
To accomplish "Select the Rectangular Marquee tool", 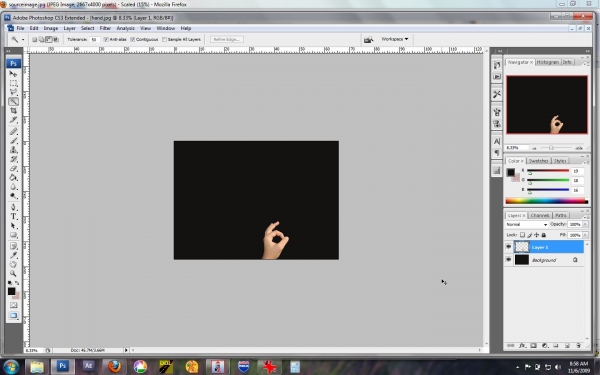I will pos(13,83).
